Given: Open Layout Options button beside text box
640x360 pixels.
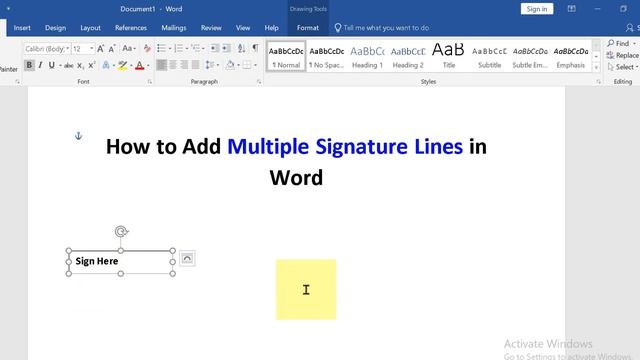Looking at the screenshot, I should 187,258.
